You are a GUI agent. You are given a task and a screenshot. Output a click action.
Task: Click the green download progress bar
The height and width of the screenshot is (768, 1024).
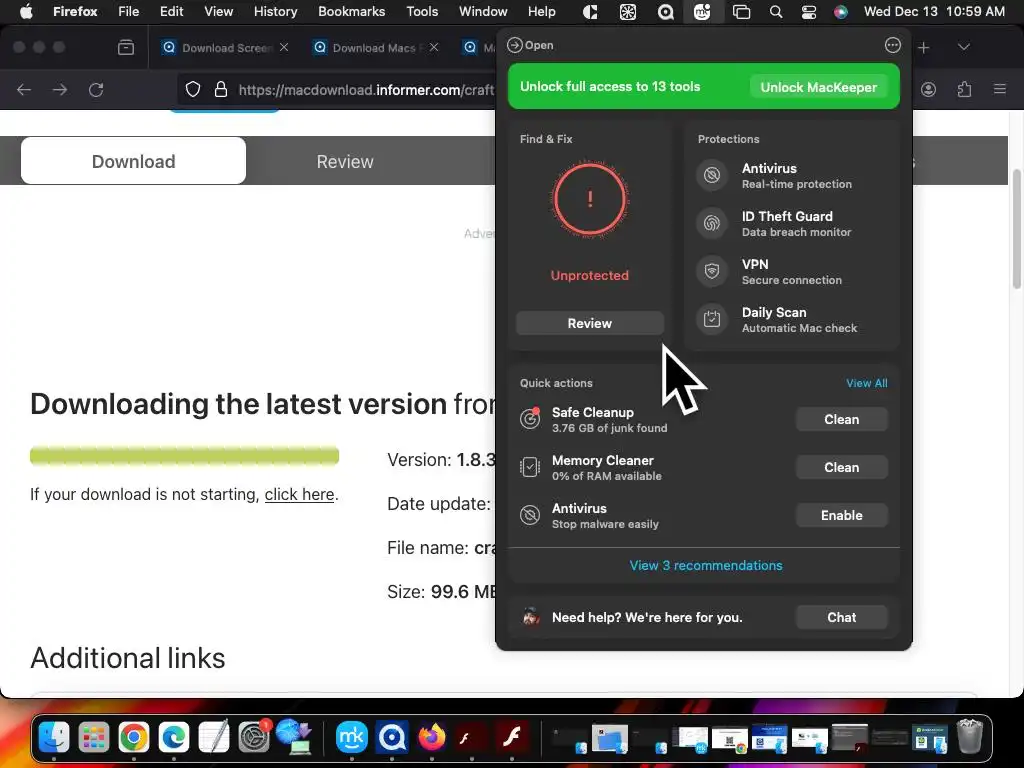tap(184, 456)
